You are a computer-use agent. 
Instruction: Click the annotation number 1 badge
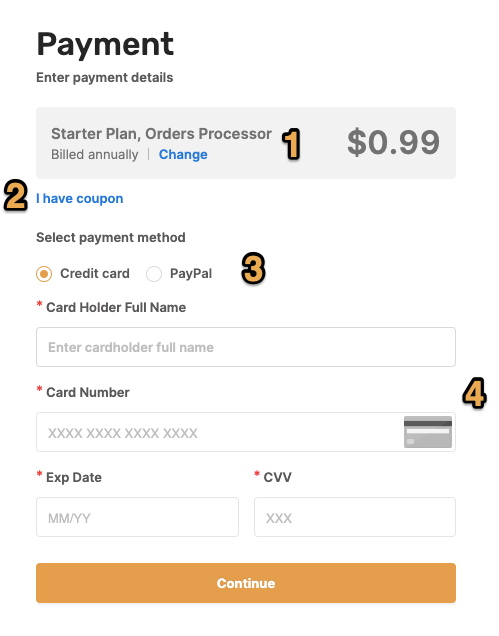click(x=291, y=144)
